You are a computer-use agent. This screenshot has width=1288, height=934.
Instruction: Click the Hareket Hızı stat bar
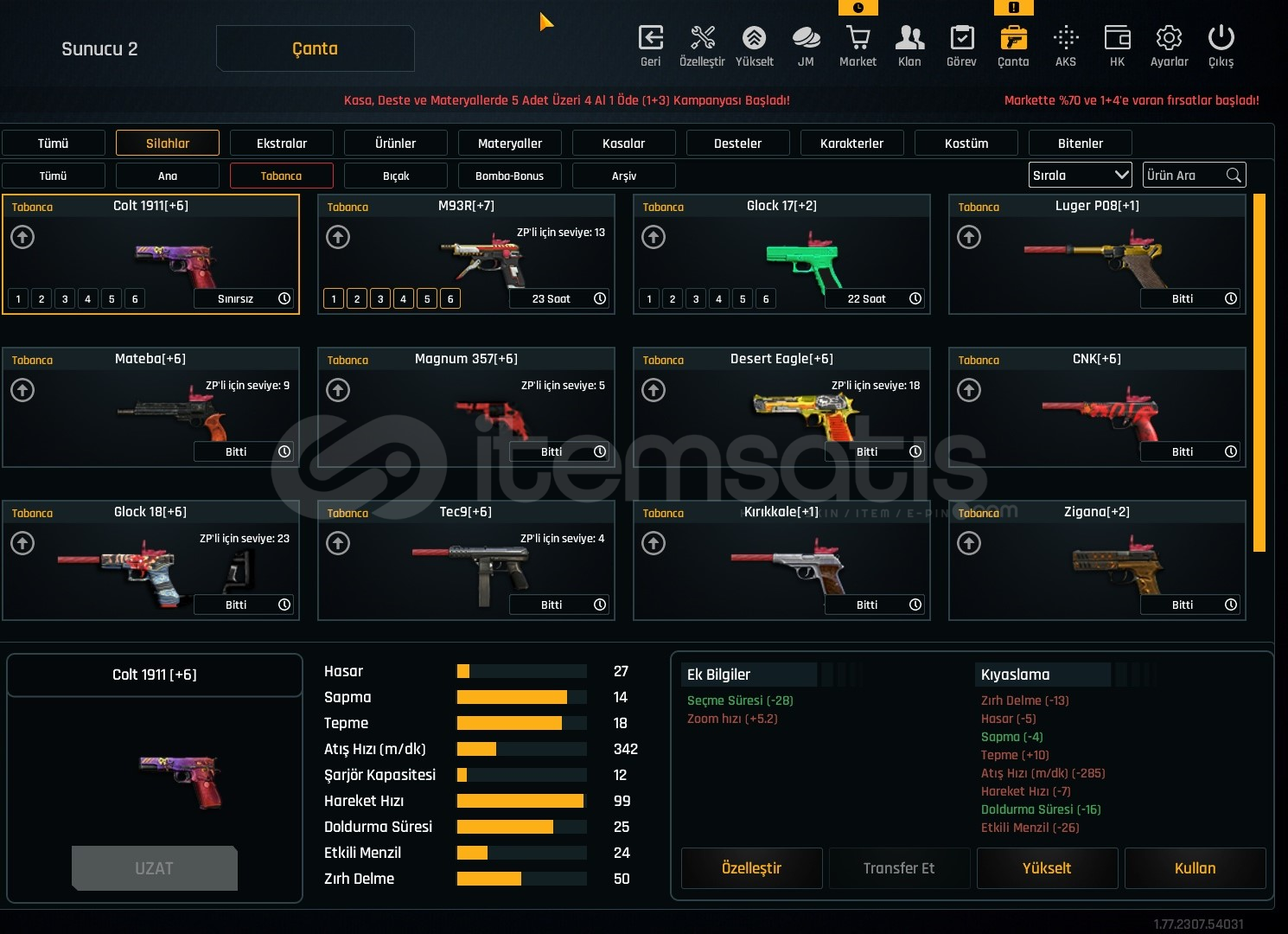coord(522,801)
